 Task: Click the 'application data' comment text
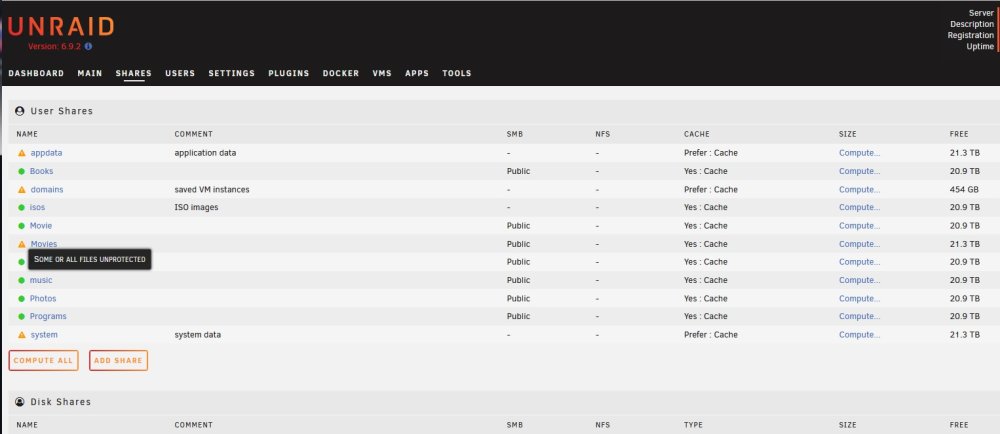[x=205, y=153]
